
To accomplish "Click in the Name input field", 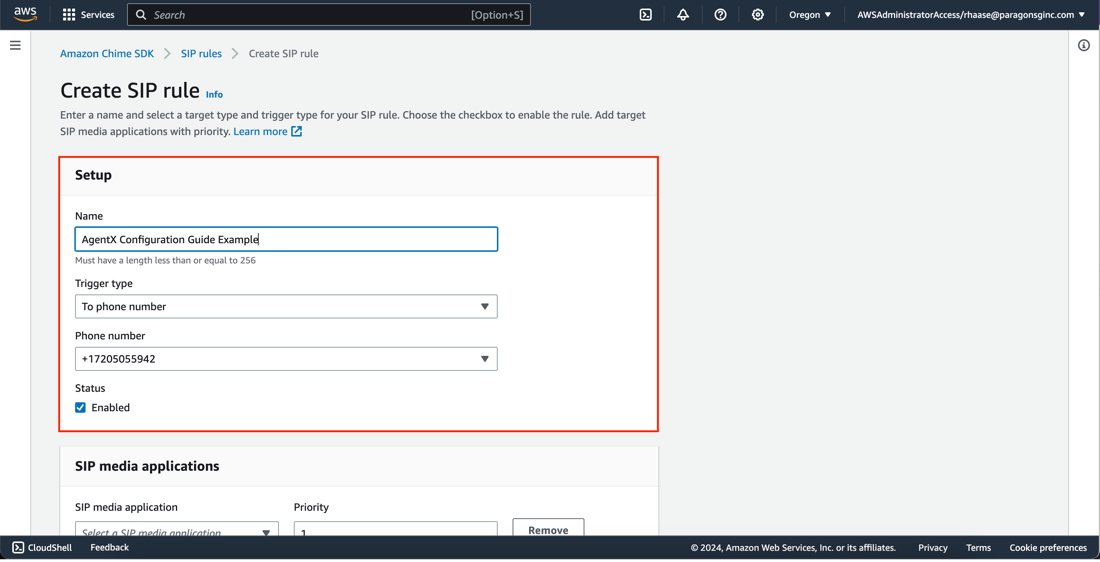I will tap(286, 239).
